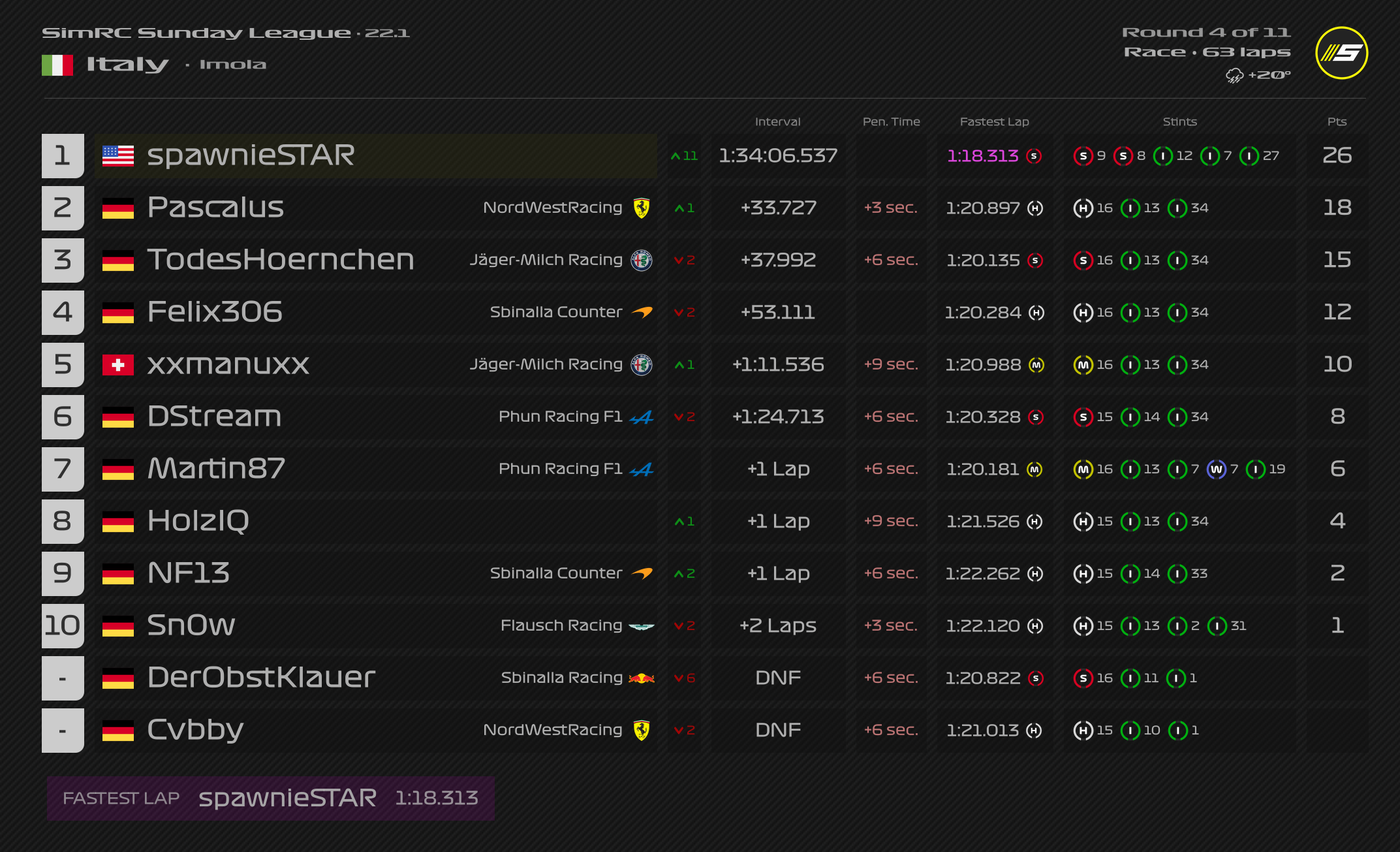Click spawnieSTAR's purple 1:18.313 lap time
Viewport: 1400px width, 852px height.
[982, 156]
